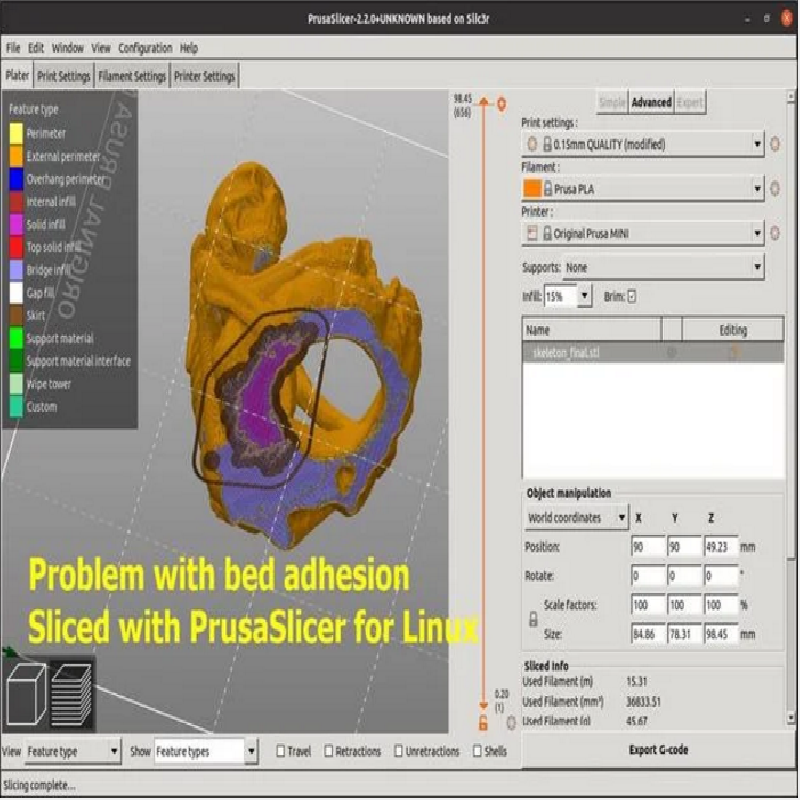Expand the Infill percentage dropdown
The image size is (800, 800).
(x=584, y=296)
